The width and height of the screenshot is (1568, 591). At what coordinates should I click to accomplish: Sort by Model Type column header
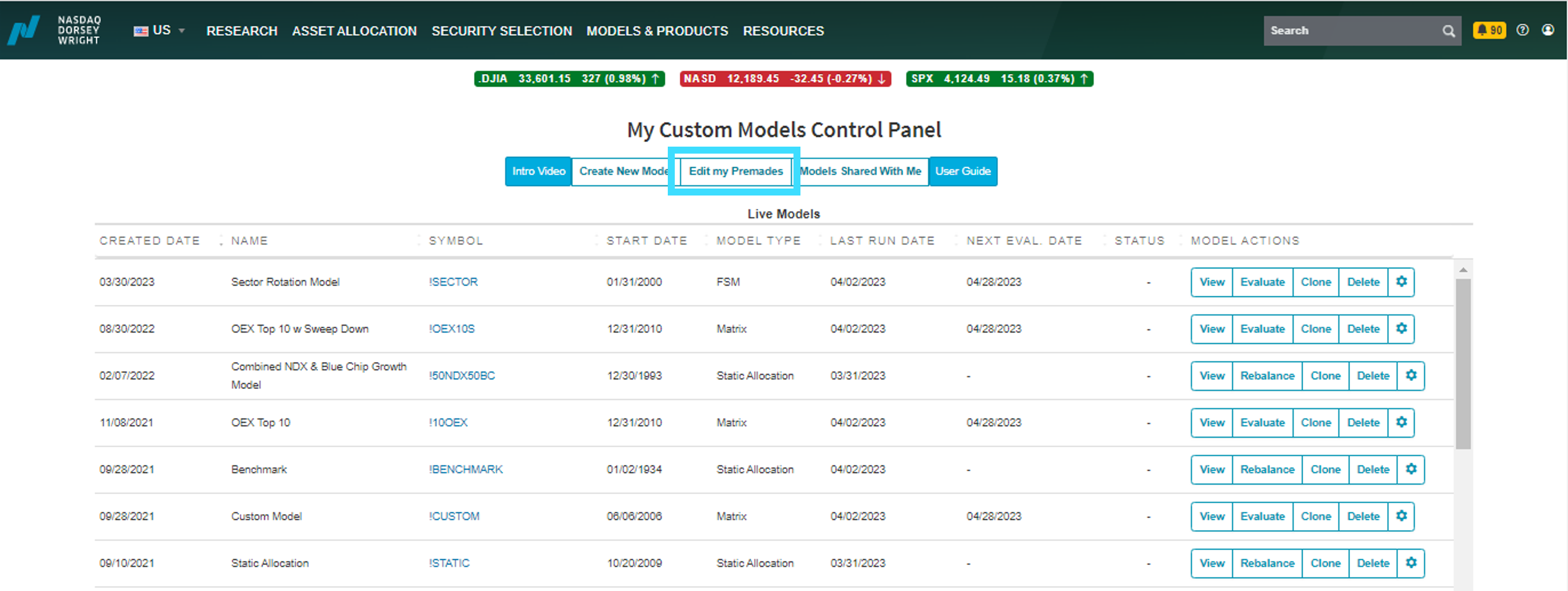pyautogui.click(x=759, y=240)
